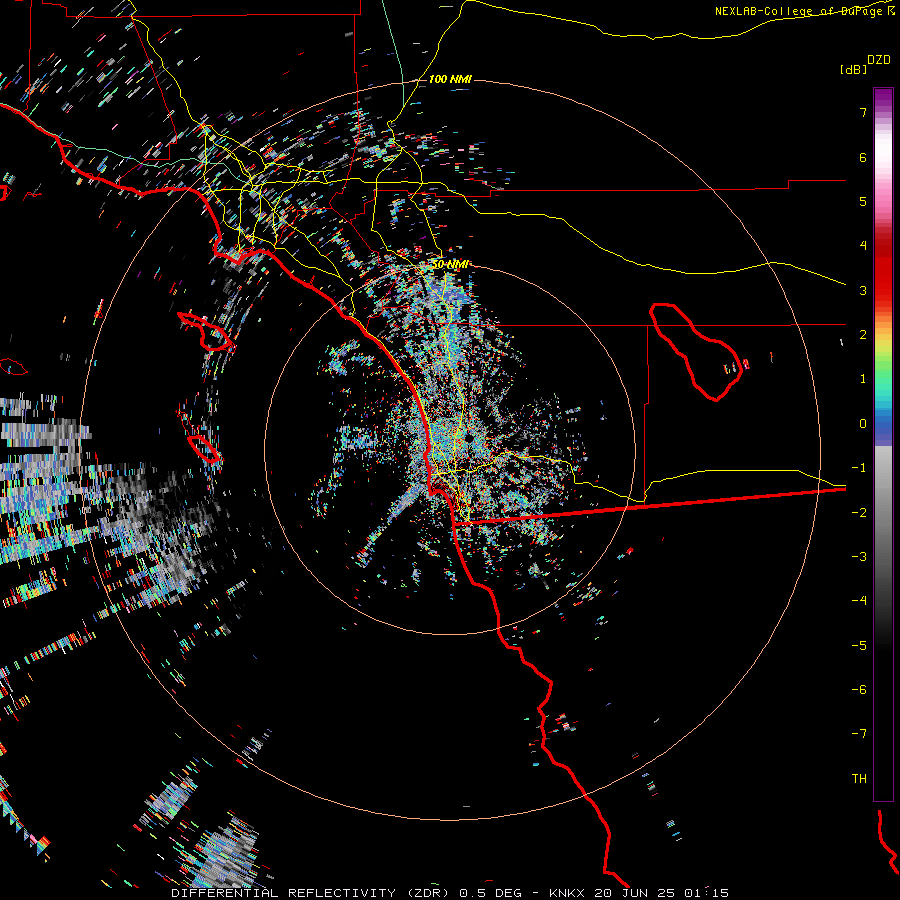Click the 3 tick on the color scale
This screenshot has height=900, width=900.
click(863, 290)
